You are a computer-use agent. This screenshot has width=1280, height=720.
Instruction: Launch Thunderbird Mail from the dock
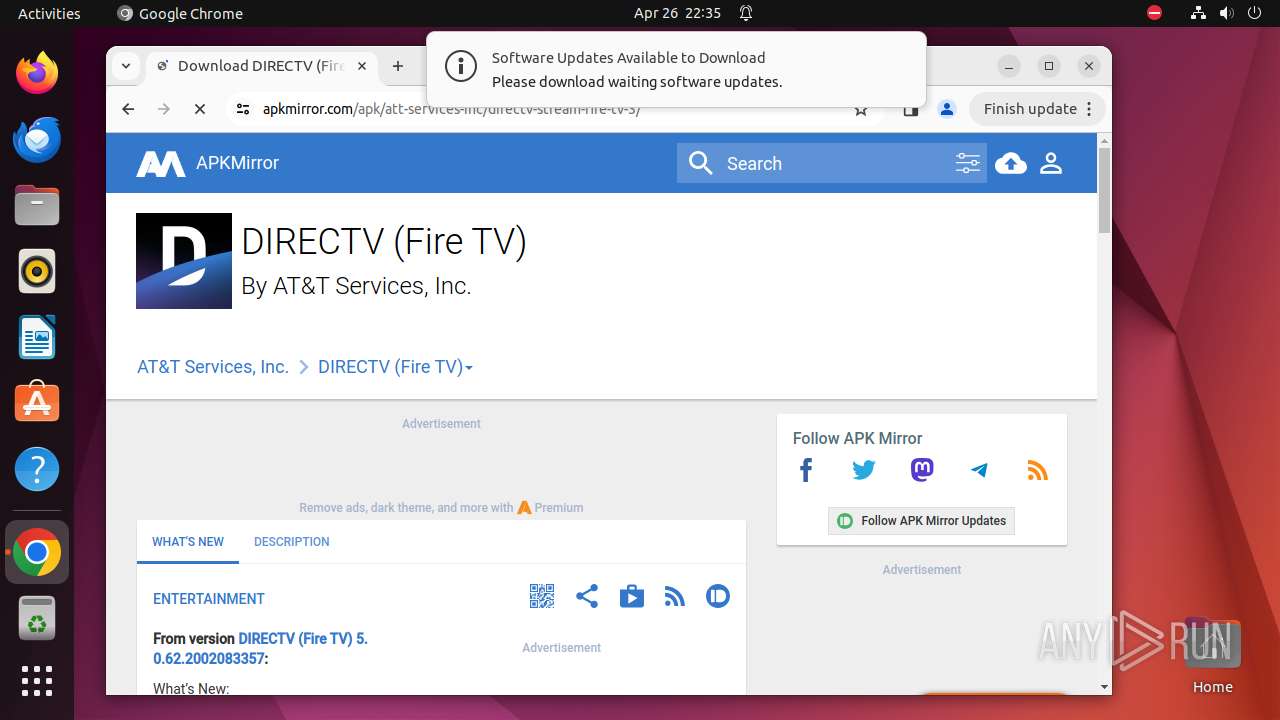coord(37,139)
